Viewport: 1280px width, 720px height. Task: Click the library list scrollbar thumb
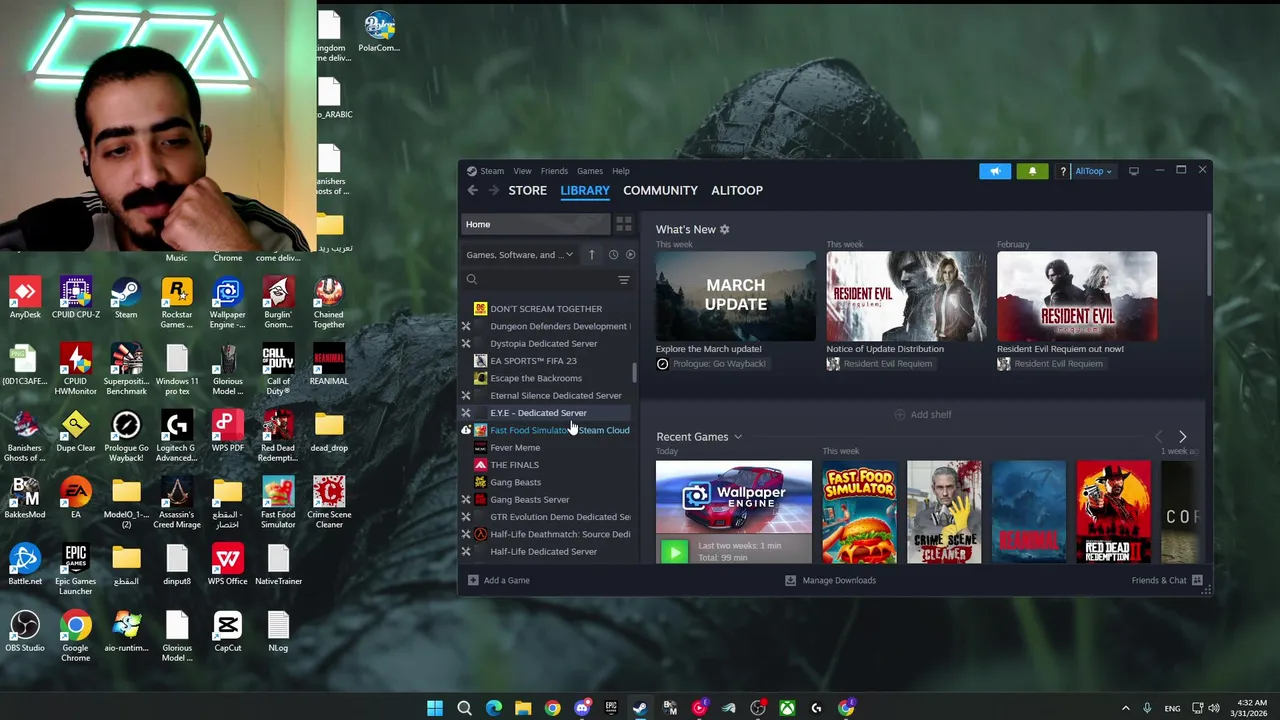(x=634, y=373)
